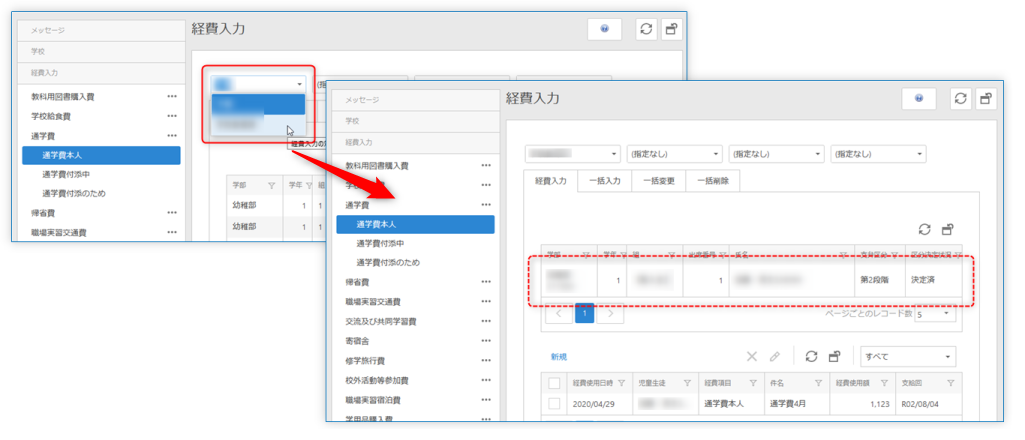
Task: Select 教科用図書購入費 in back window sidebar
Action: [x=63, y=97]
